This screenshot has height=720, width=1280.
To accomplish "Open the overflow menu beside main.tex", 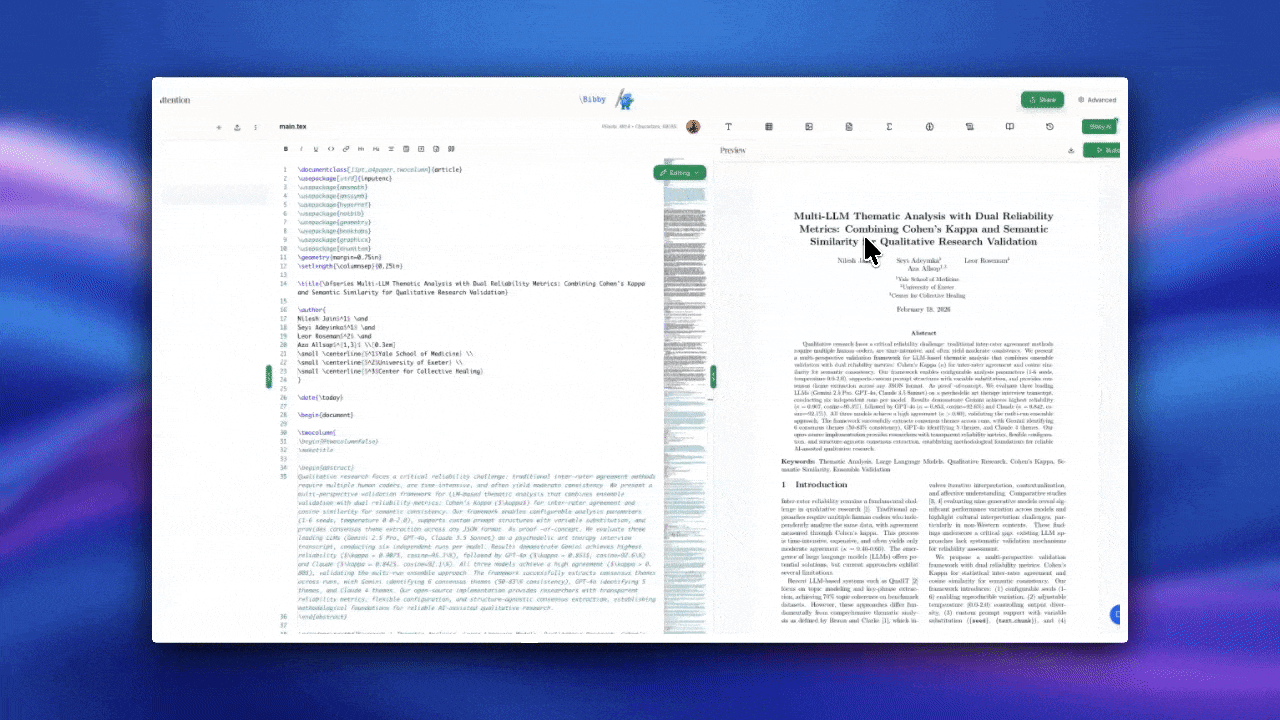I will (256, 127).
